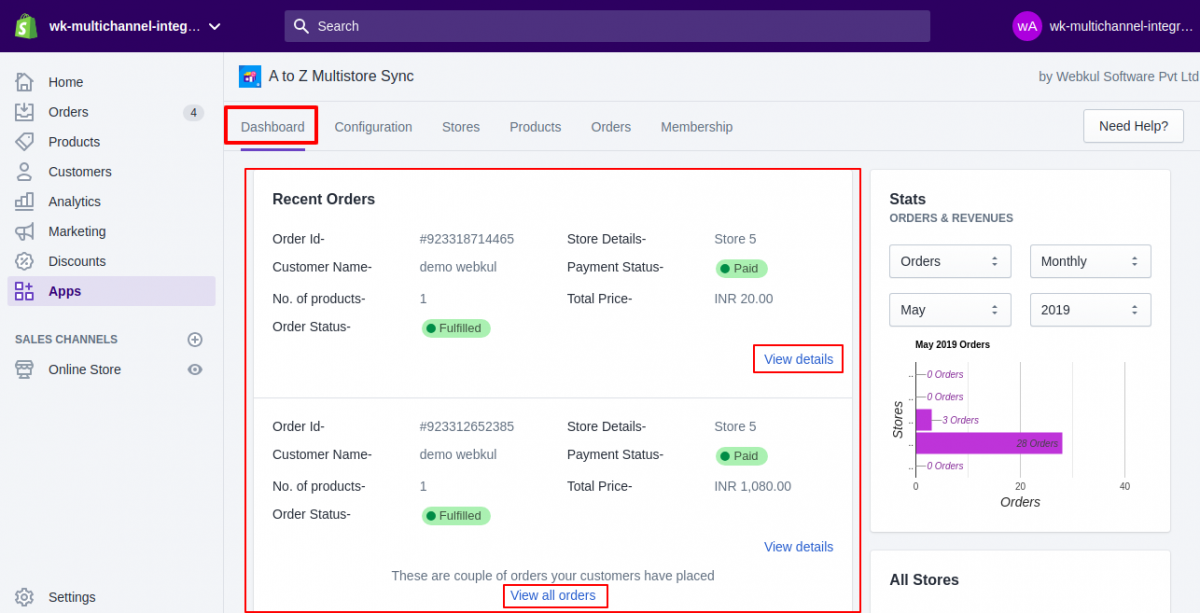
Task: Click the by Webkul Software Pvt Ltd text
Action: point(1119,76)
